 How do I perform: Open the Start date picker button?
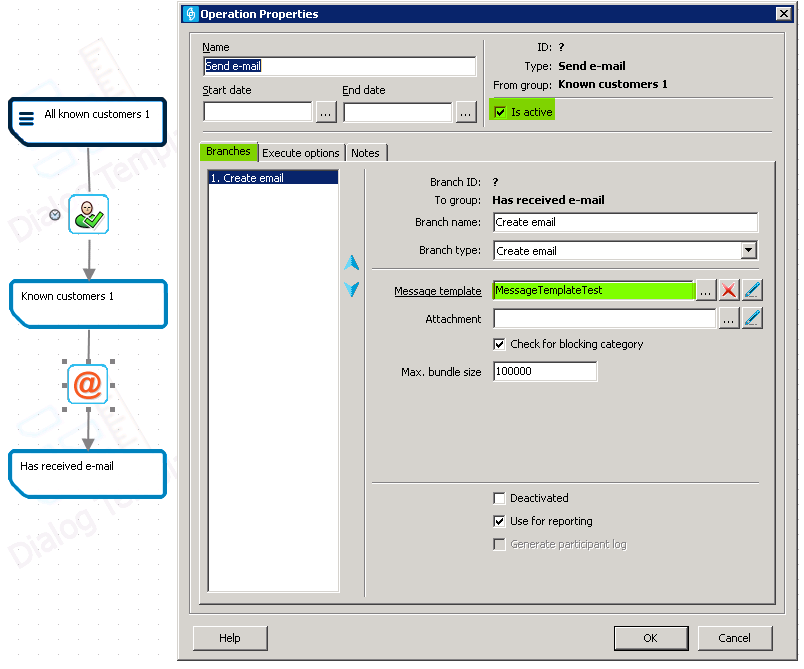tap(326, 112)
